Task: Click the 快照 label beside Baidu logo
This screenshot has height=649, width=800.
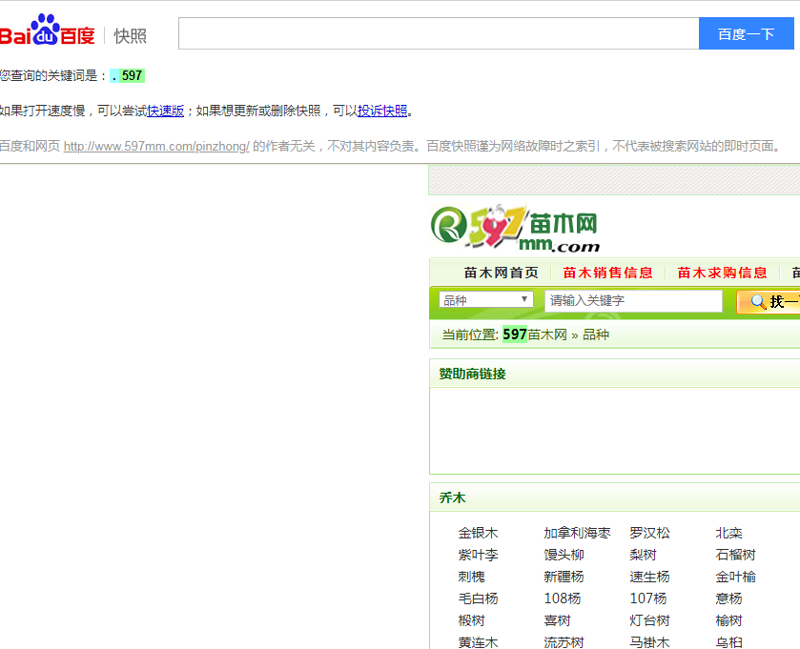Action: (130, 36)
